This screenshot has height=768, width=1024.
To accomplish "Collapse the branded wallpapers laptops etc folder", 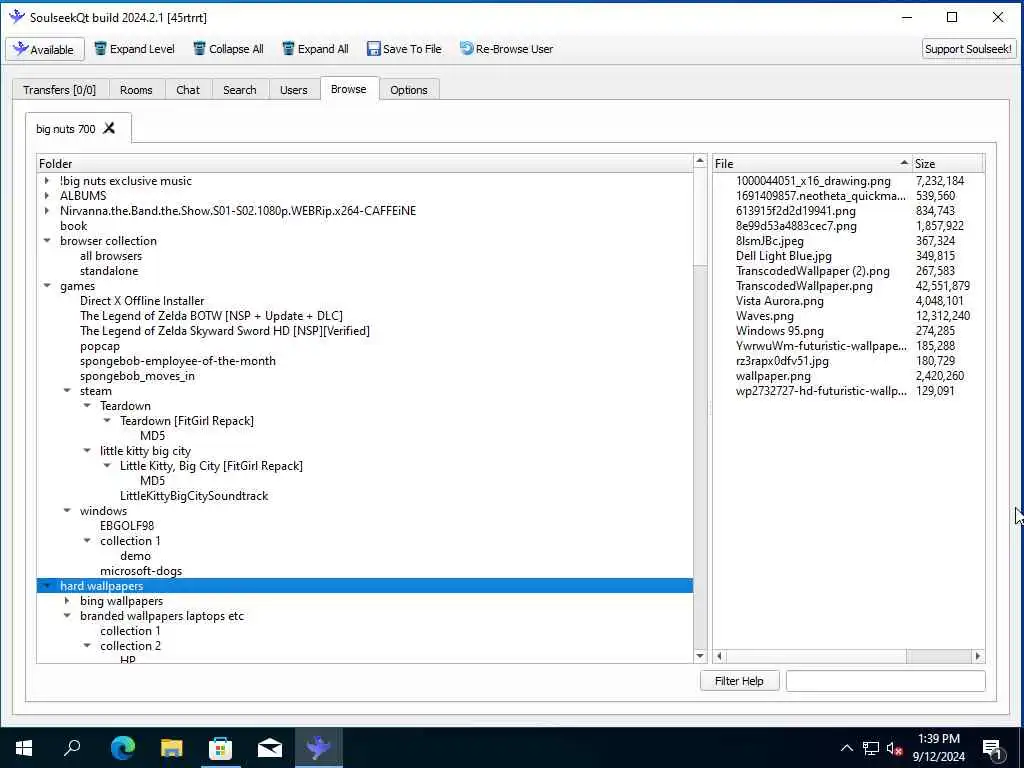I will (x=67, y=616).
